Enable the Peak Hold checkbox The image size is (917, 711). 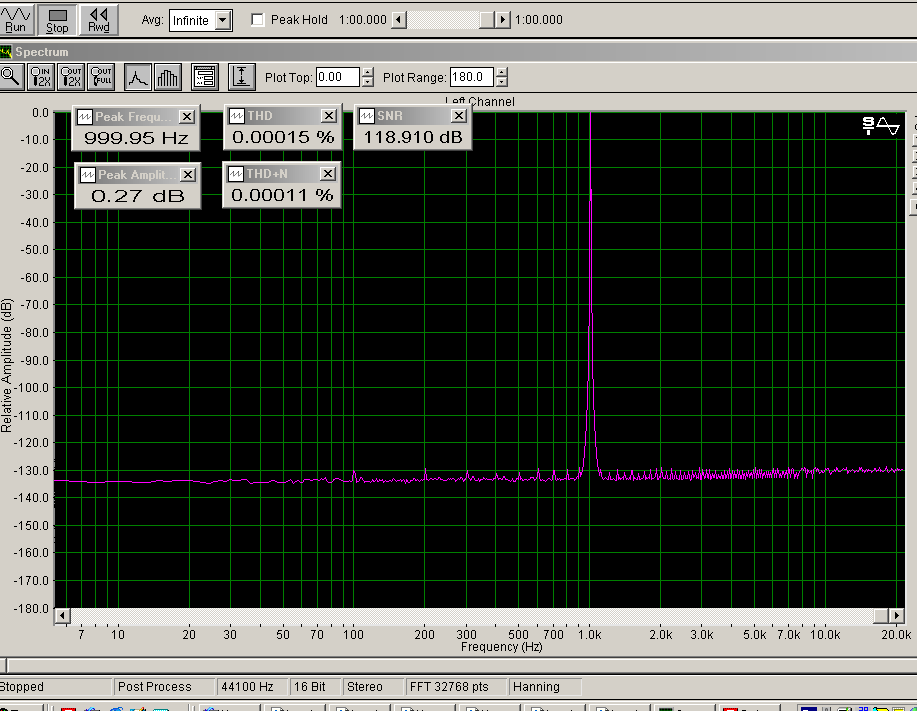pos(258,20)
